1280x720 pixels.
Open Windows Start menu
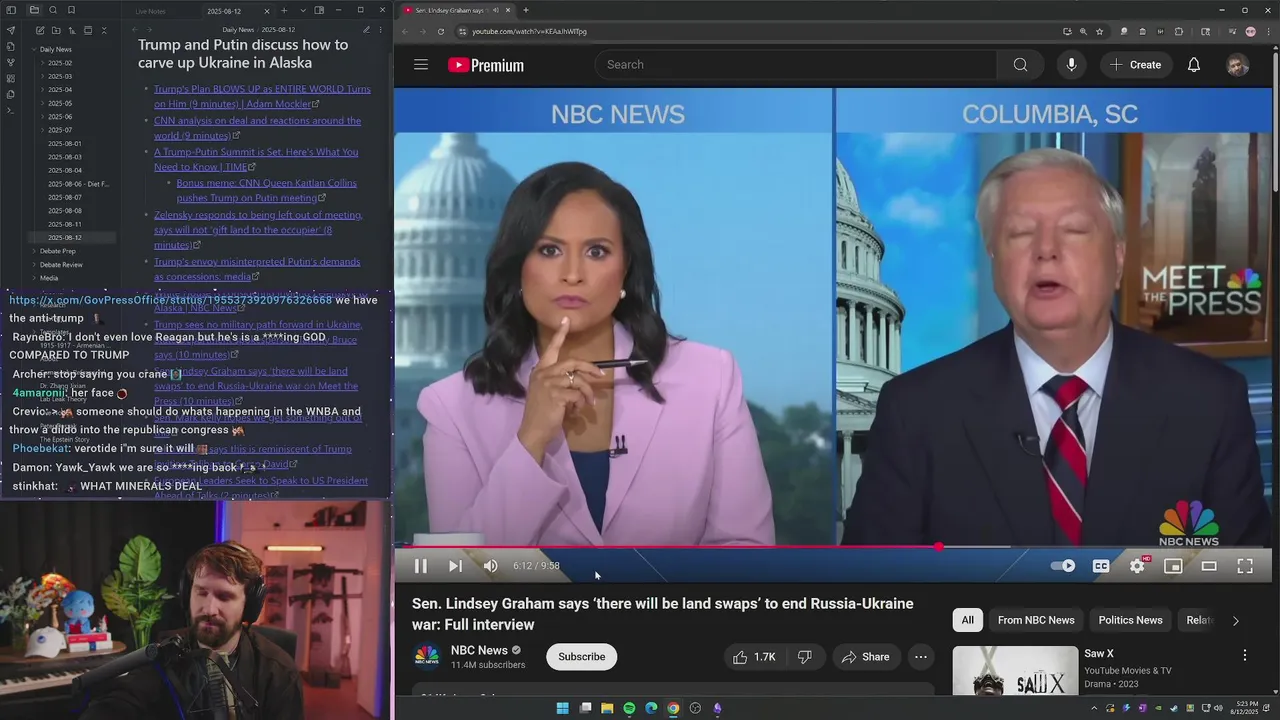click(562, 708)
